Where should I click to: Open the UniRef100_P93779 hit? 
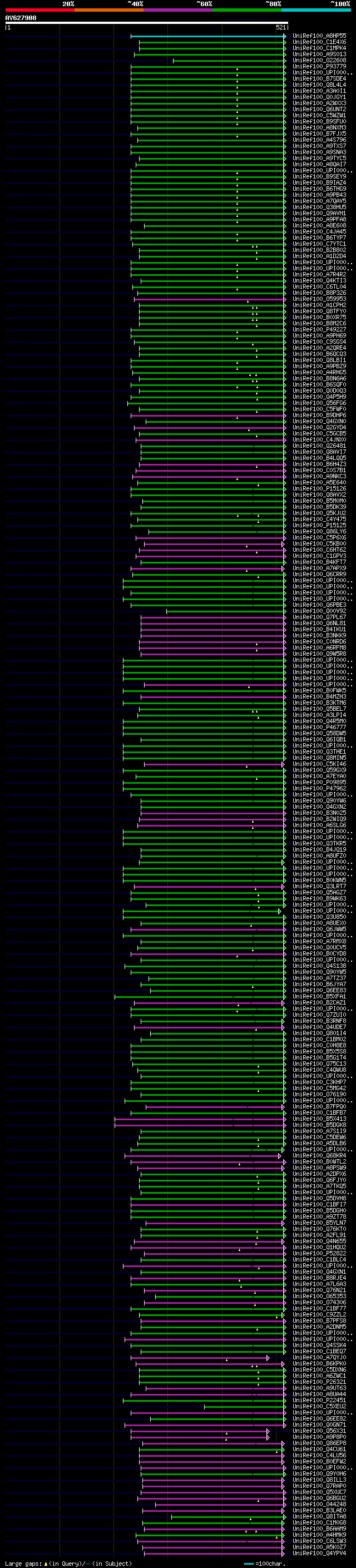click(319, 67)
